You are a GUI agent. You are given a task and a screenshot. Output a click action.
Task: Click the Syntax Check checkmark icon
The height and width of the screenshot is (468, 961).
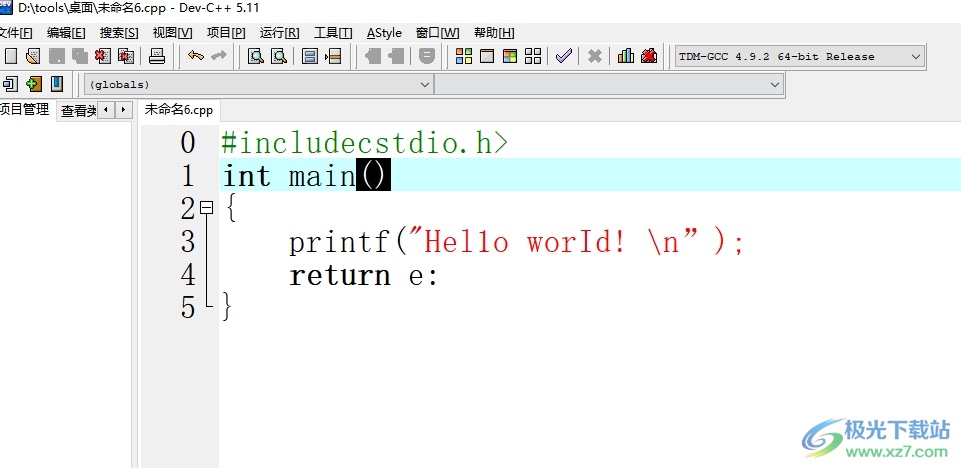coord(564,56)
